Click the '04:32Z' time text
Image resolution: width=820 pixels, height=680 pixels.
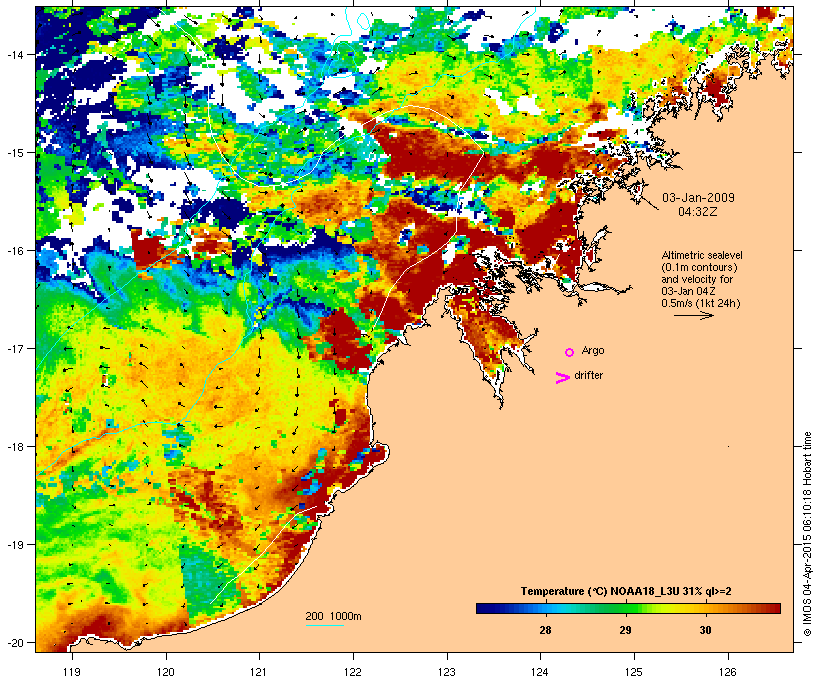698,212
